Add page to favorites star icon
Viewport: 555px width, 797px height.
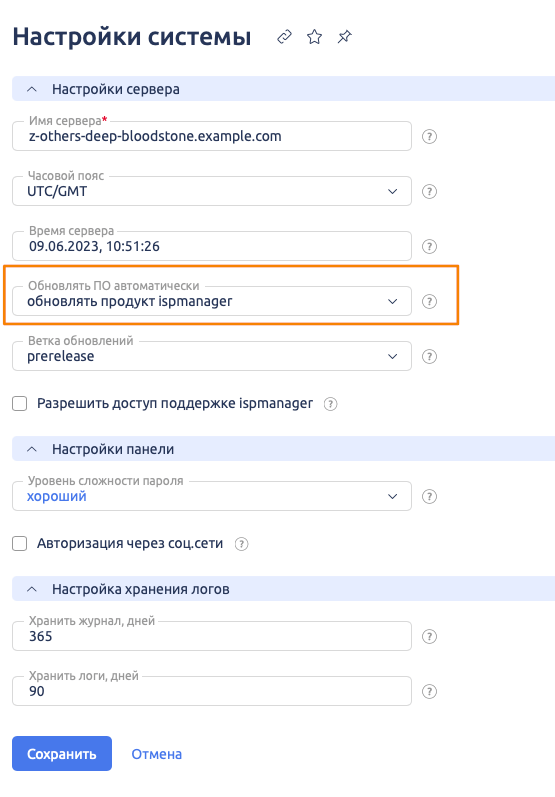pos(315,37)
